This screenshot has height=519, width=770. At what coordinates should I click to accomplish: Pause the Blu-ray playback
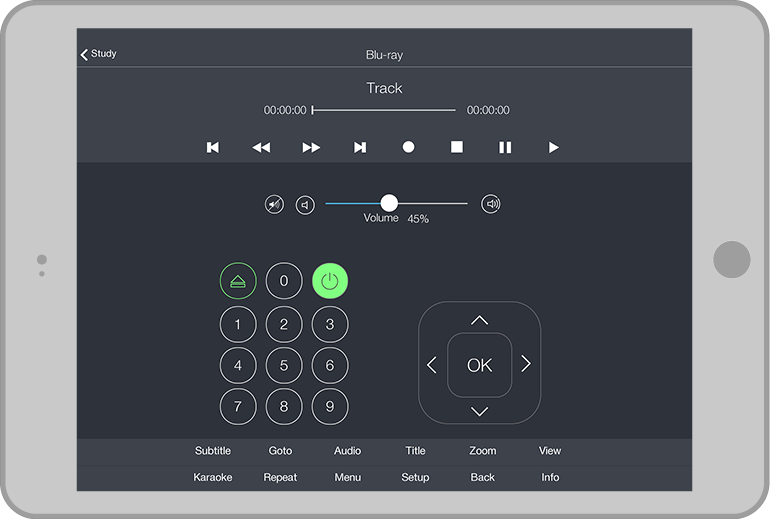(505, 147)
